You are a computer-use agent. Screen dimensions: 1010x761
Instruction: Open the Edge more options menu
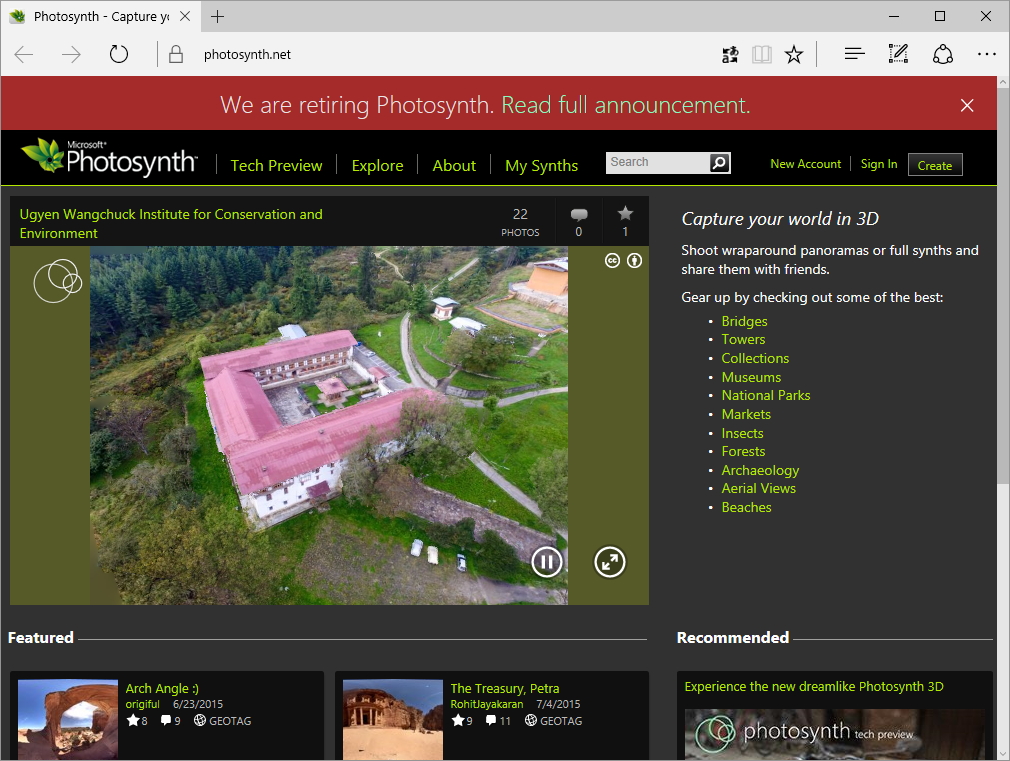coord(987,54)
